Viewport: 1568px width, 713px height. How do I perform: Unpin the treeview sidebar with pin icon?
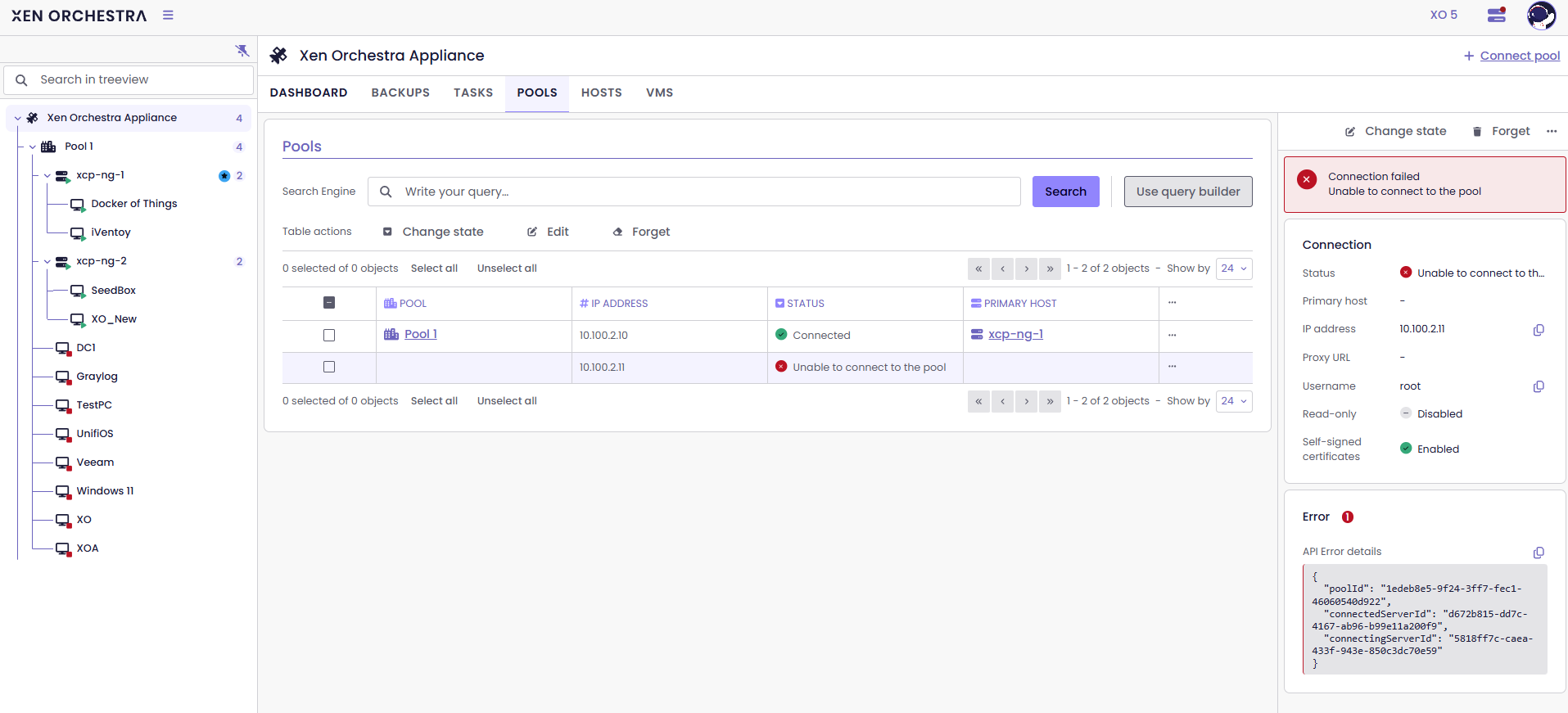(x=242, y=51)
